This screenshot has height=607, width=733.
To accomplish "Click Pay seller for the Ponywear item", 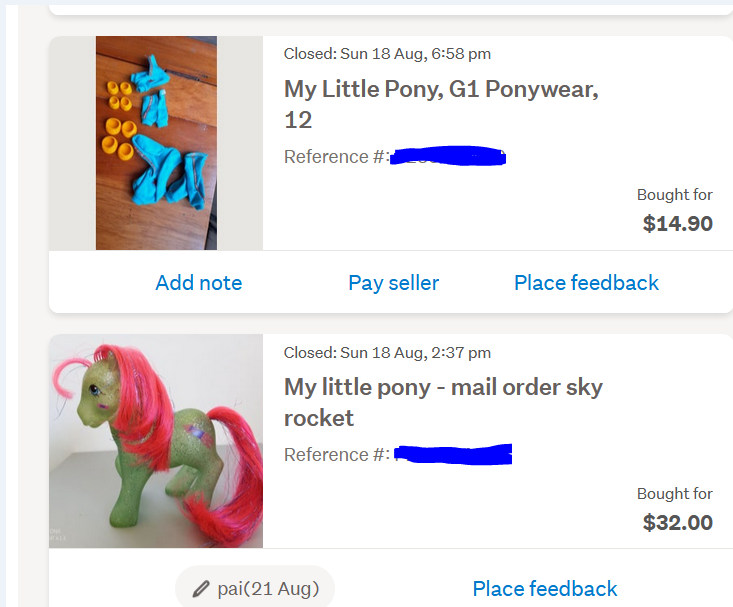I will click(x=393, y=283).
